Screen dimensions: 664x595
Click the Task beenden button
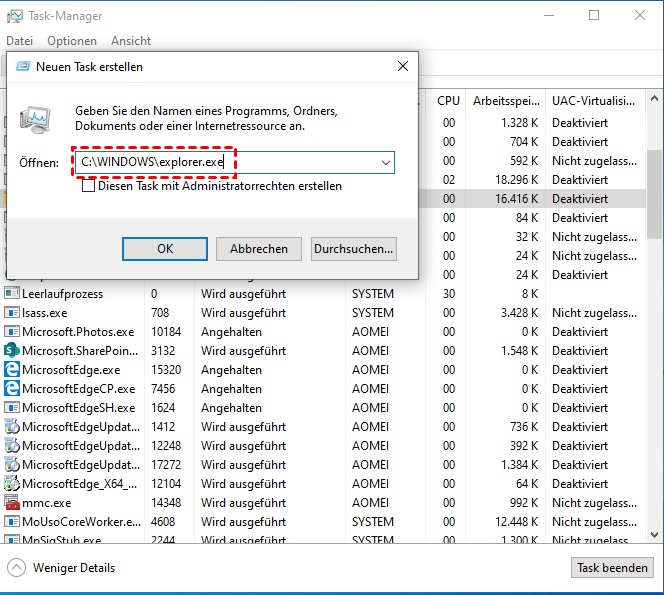(613, 568)
